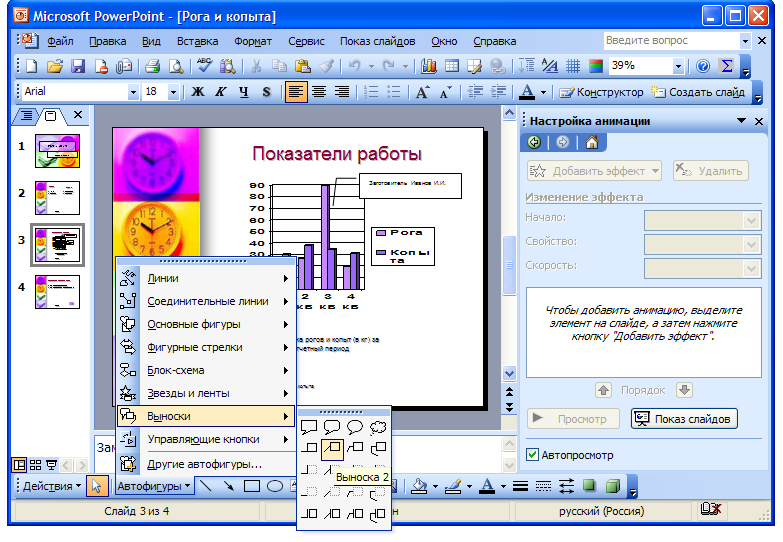Click the Показ слайдов button in pane
783x542 pixels.
[x=684, y=419]
